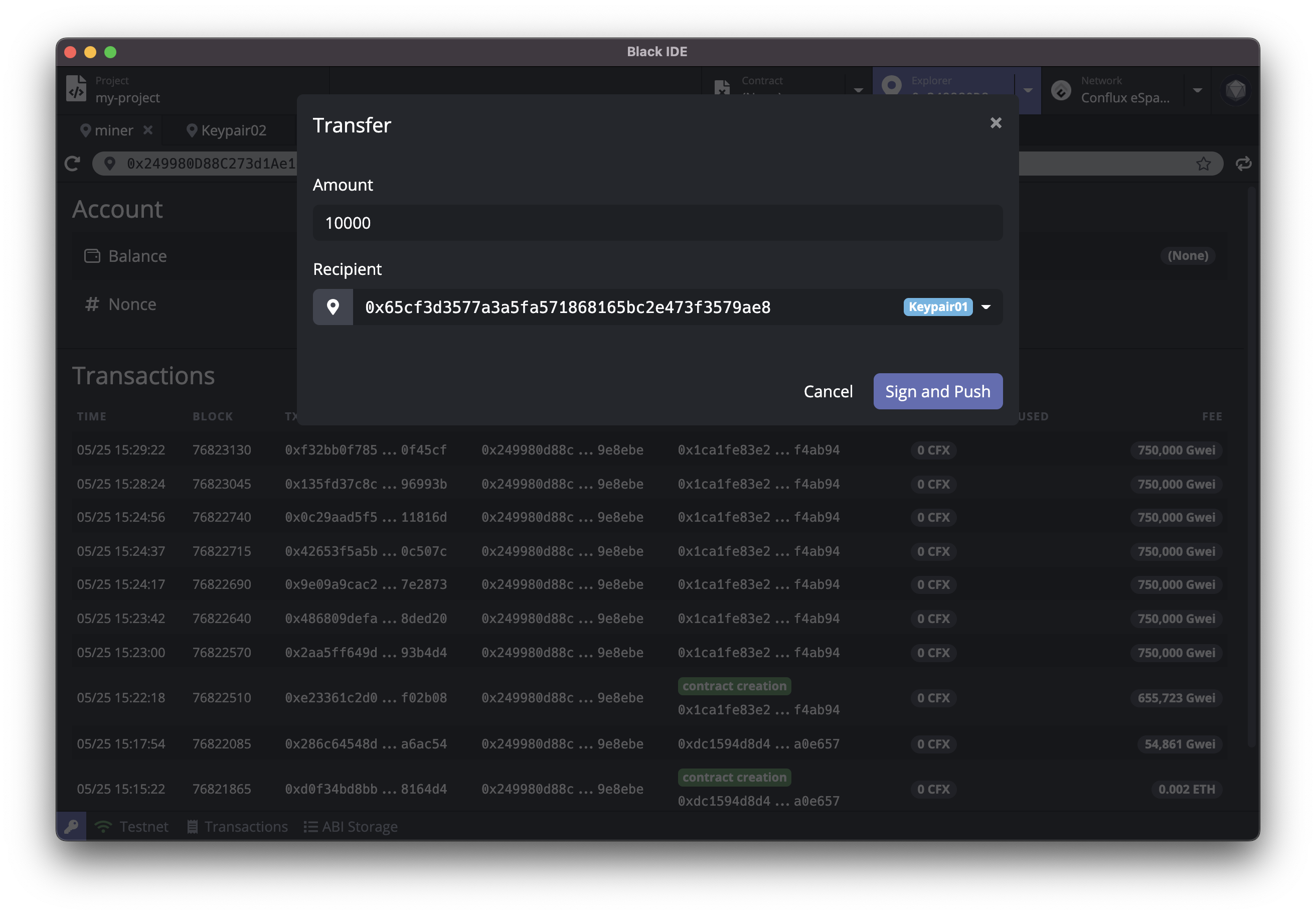Click the recipient location pin icon
The height and width of the screenshot is (915, 1316).
coord(333,308)
